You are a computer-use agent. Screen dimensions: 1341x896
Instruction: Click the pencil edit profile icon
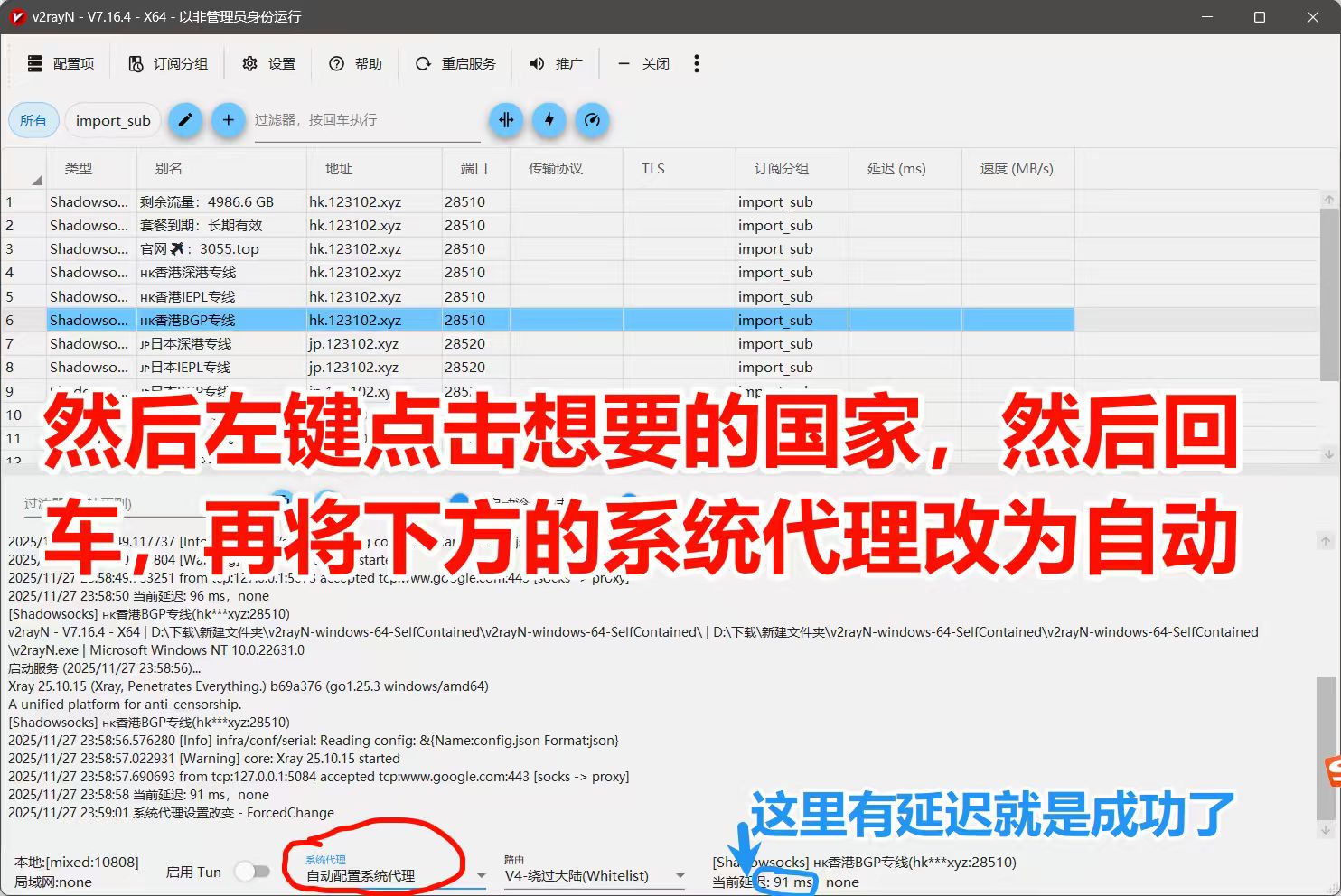click(x=185, y=120)
